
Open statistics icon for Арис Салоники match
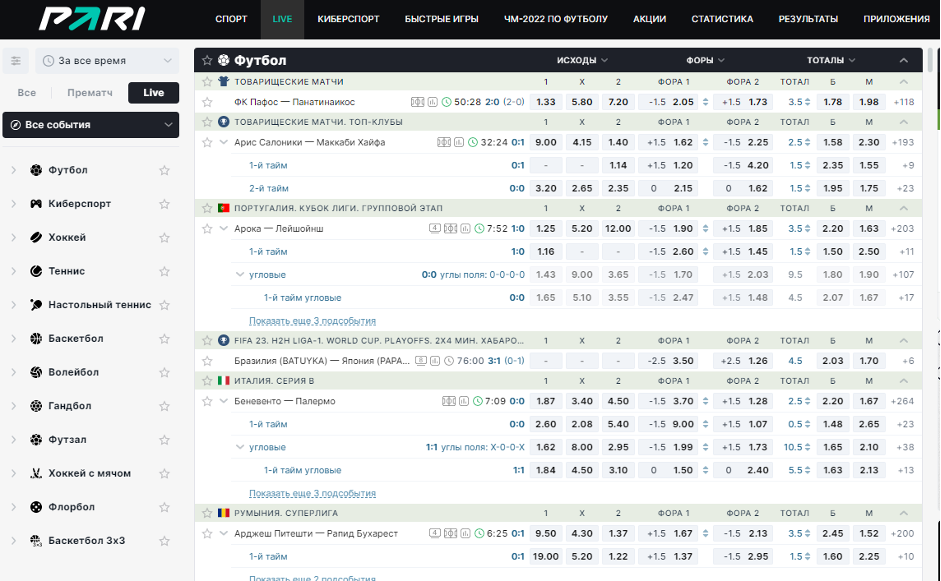458,142
